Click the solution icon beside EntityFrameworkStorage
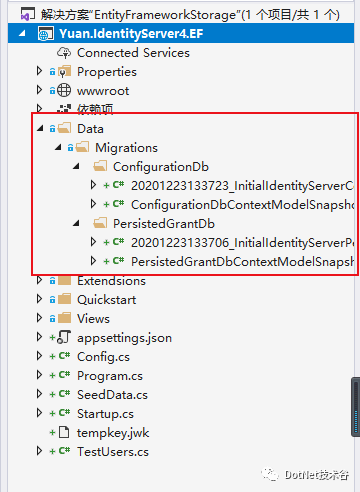Screen dimensions: 360x492 [x=27, y=15]
